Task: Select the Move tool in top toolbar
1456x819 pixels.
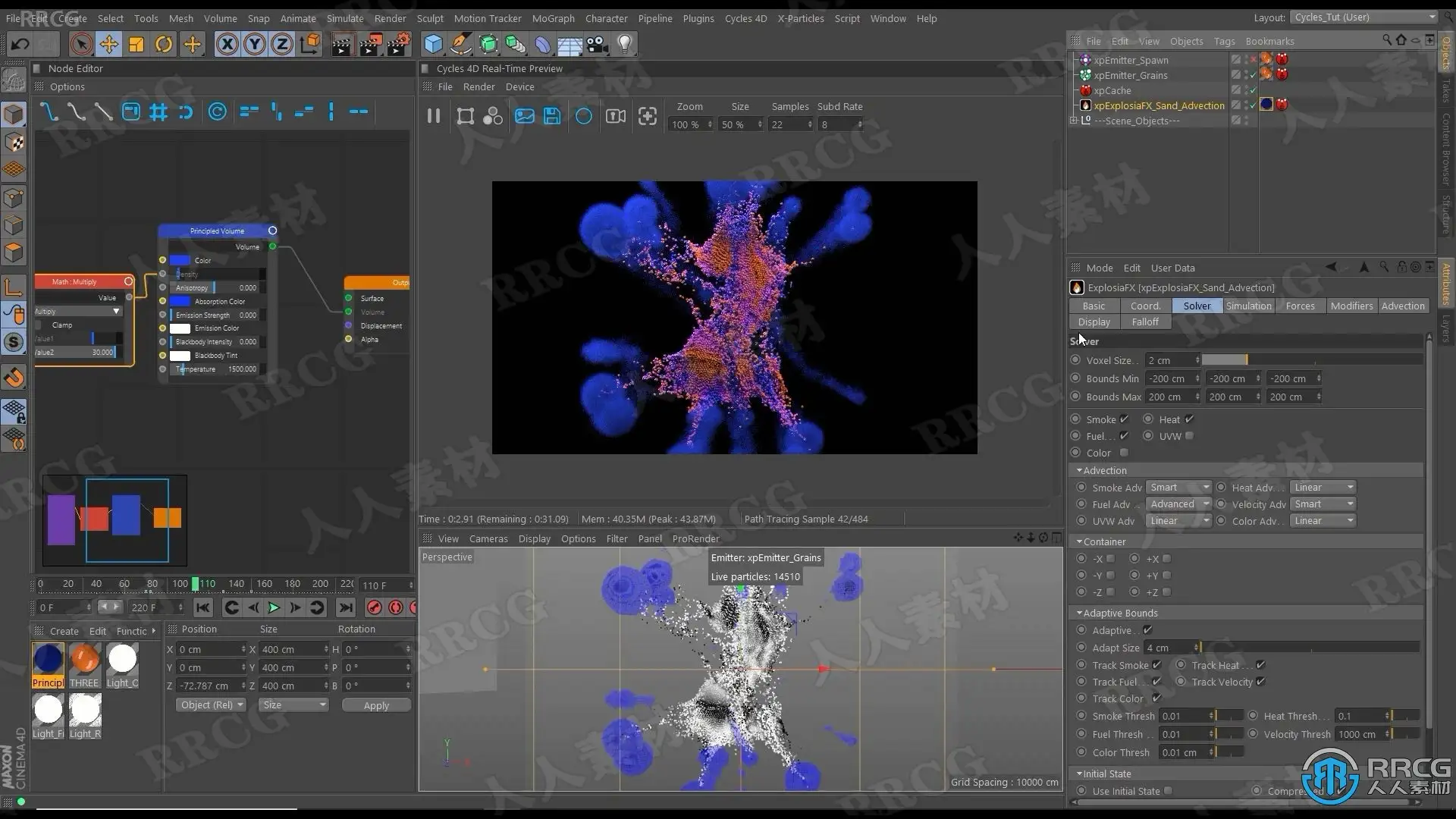Action: pos(108,44)
